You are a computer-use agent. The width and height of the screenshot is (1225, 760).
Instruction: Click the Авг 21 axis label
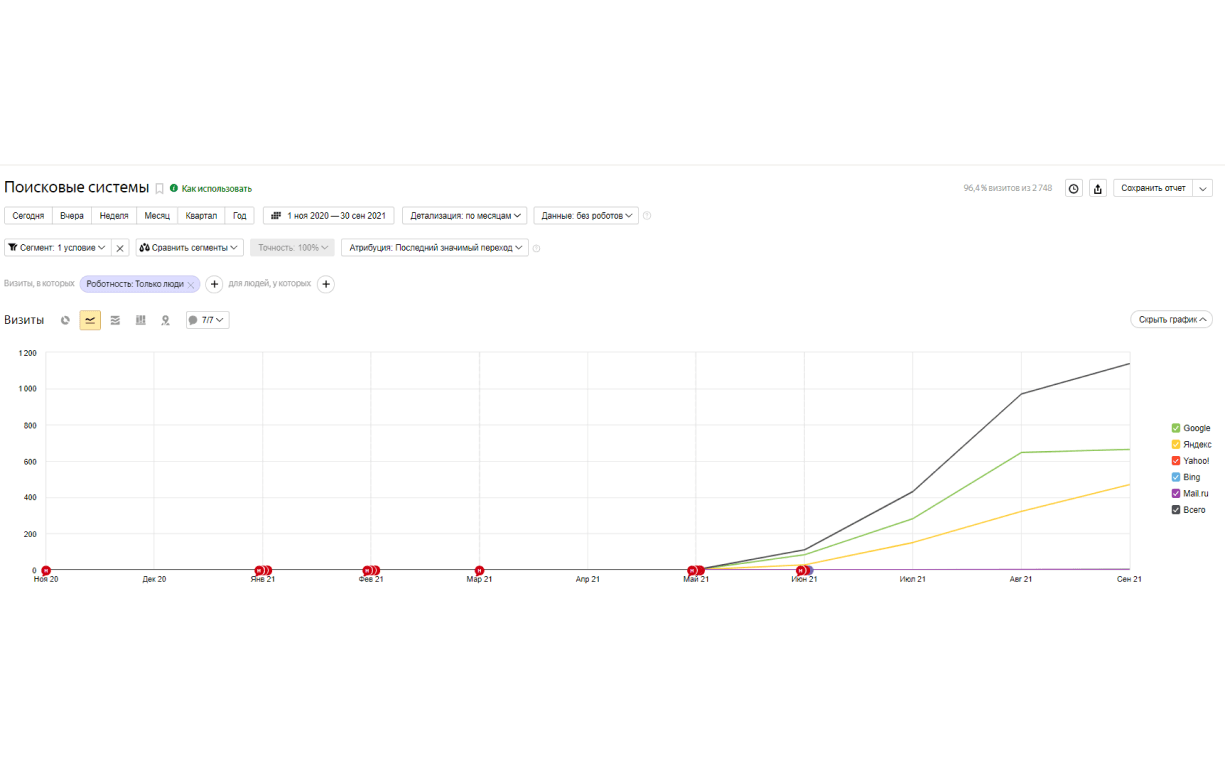[1021, 579]
